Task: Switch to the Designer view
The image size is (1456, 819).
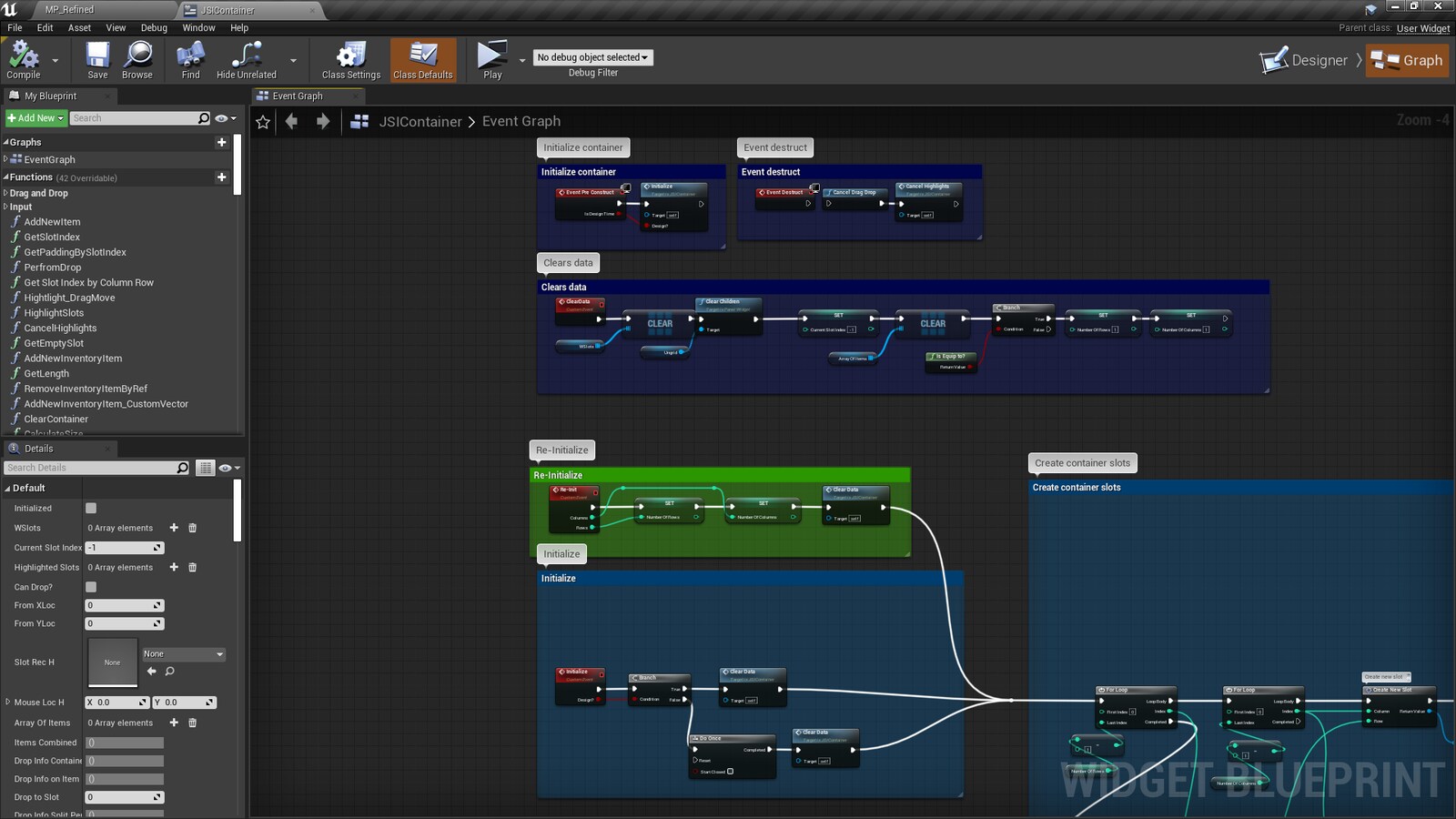Action: [x=1308, y=60]
